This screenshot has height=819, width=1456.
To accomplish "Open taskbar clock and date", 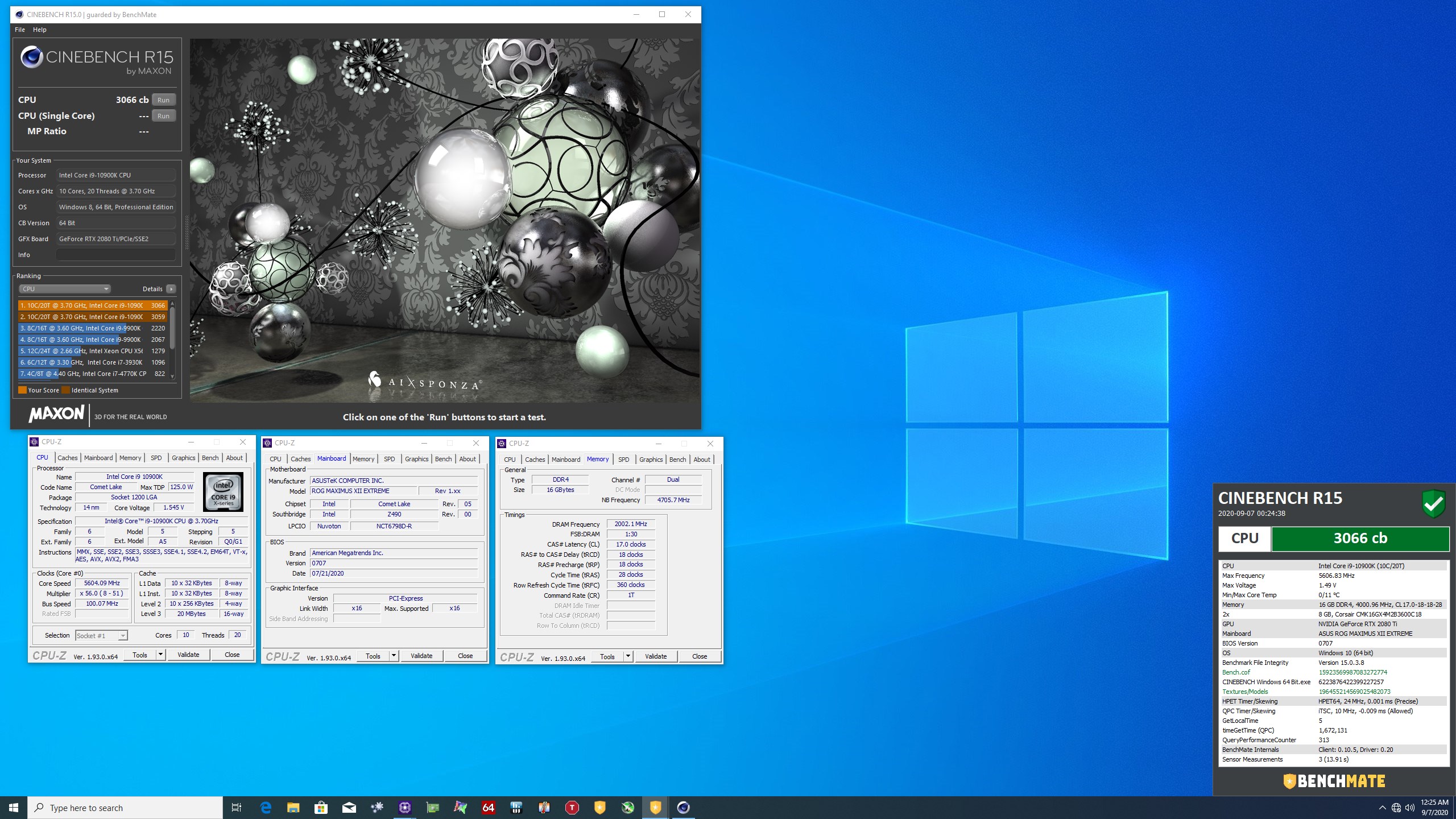I will pos(1434,808).
